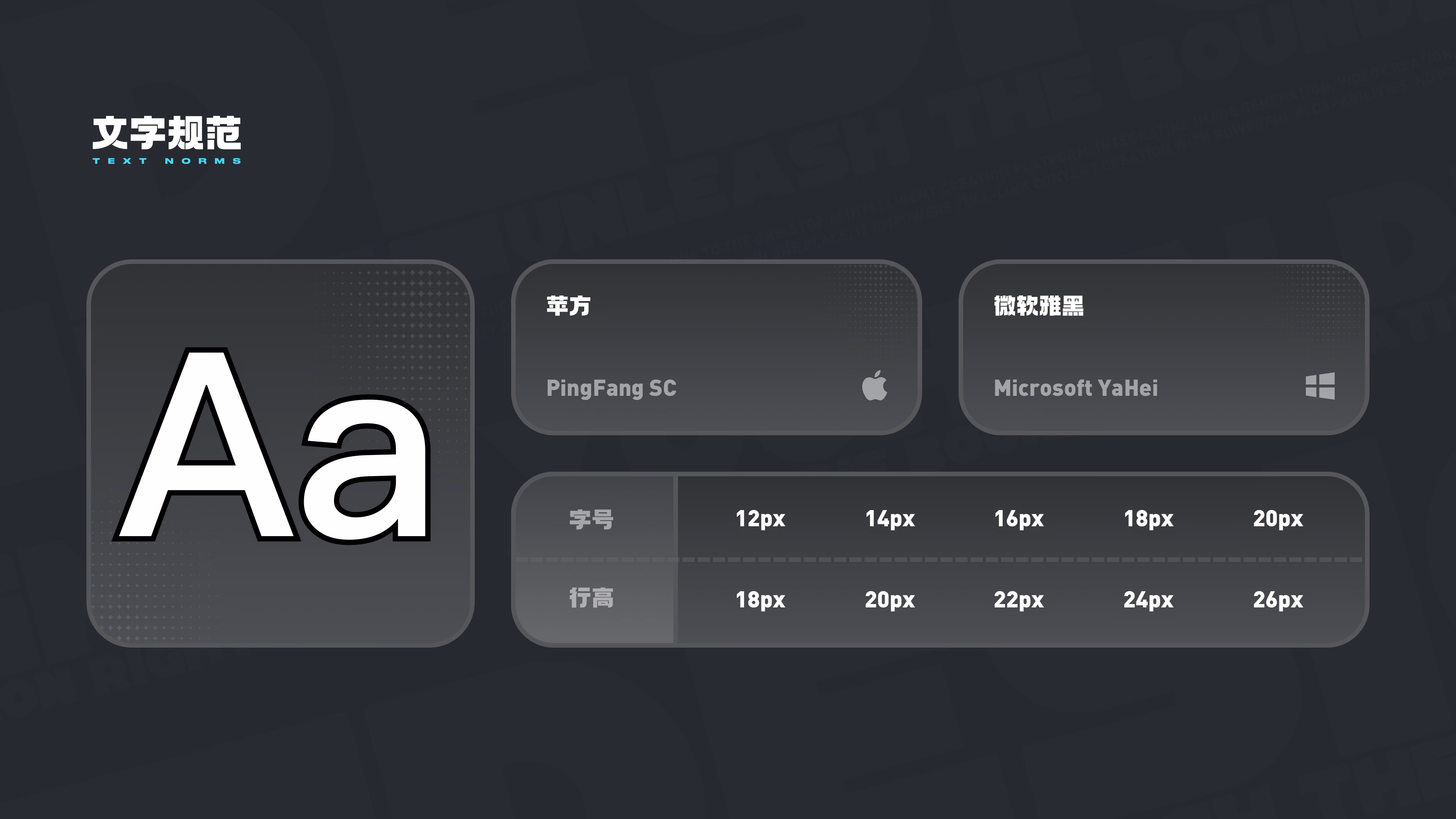Select the 文字规范 title
Image resolution: width=1456 pixels, height=819 pixels.
click(167, 133)
